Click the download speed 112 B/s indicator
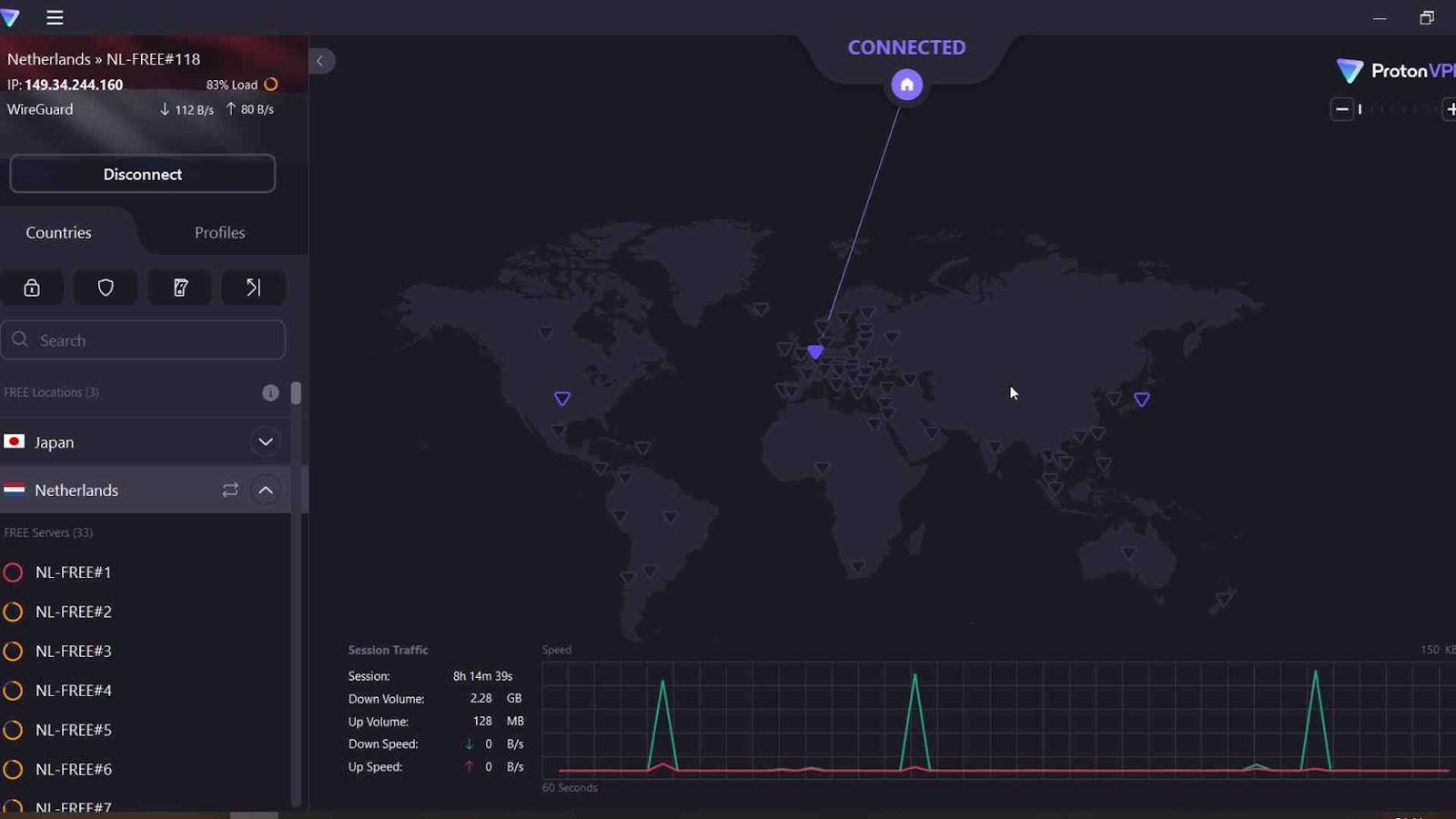This screenshot has width=1456, height=819. click(187, 109)
